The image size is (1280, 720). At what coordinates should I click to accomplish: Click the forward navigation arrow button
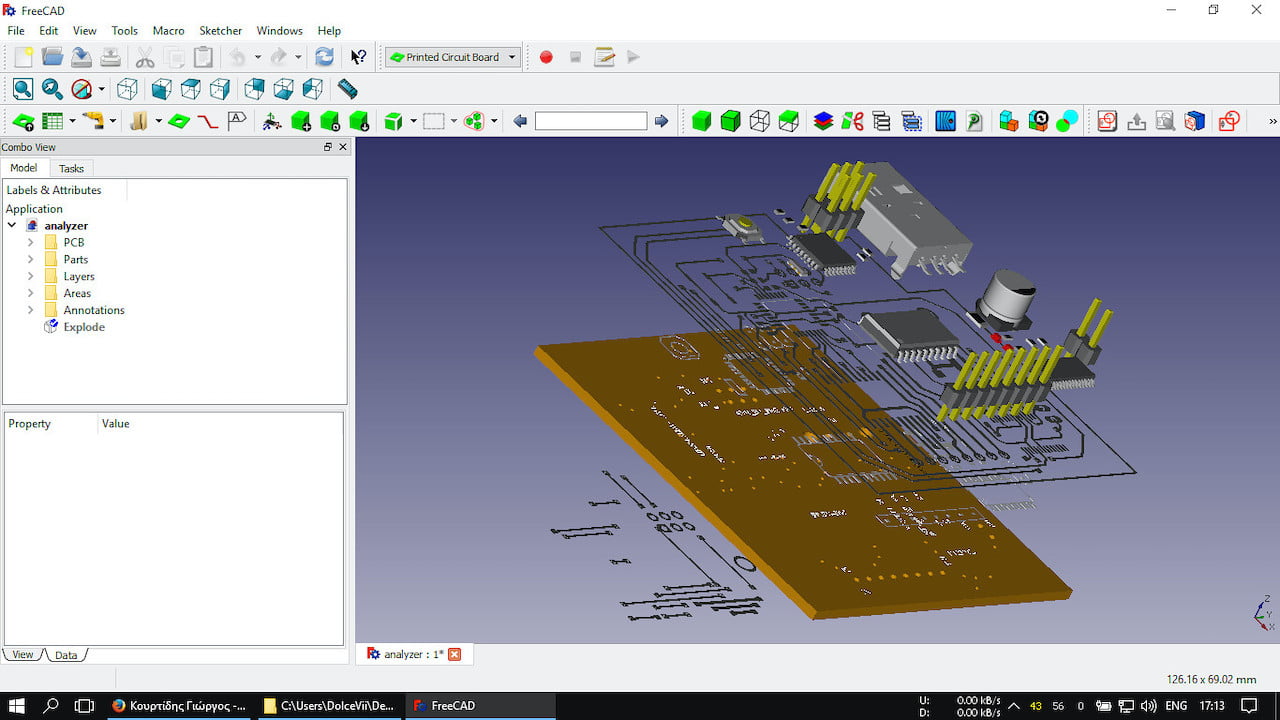coord(662,121)
